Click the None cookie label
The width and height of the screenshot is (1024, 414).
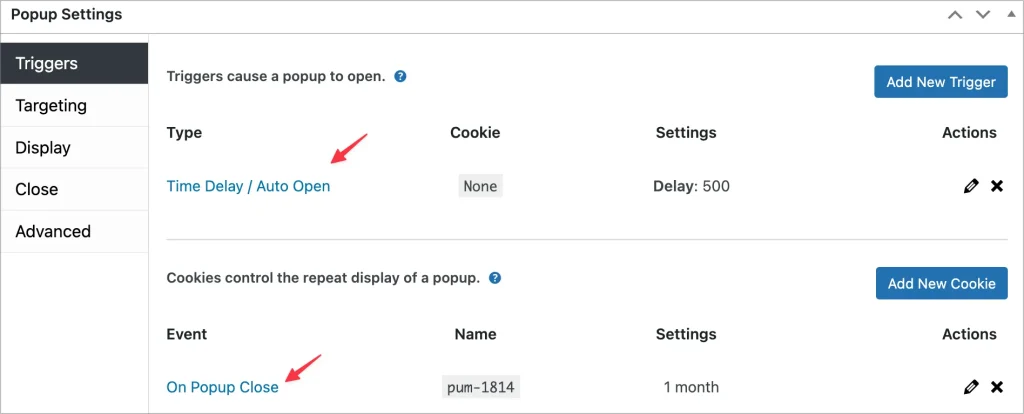[480, 186]
